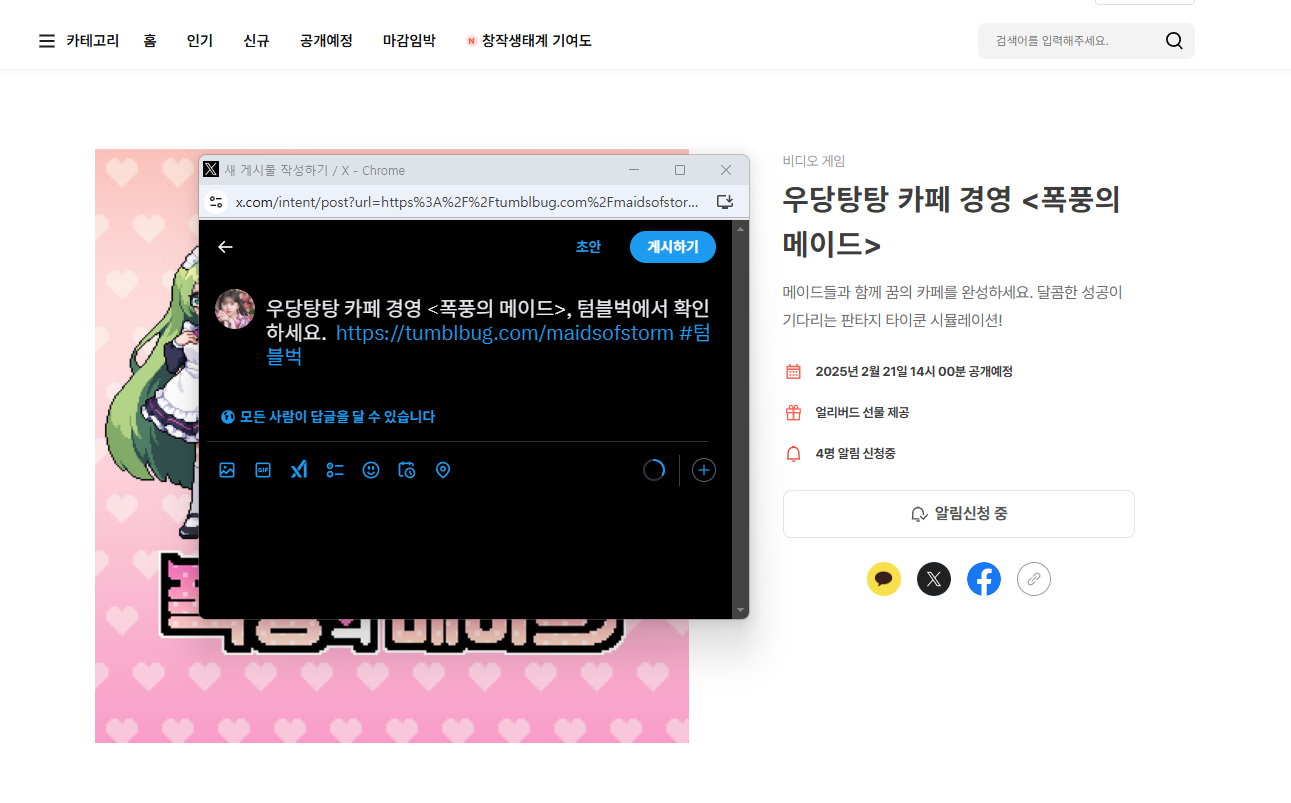Click the X logo in popup title bar
The image size is (1291, 803).
click(x=211, y=170)
